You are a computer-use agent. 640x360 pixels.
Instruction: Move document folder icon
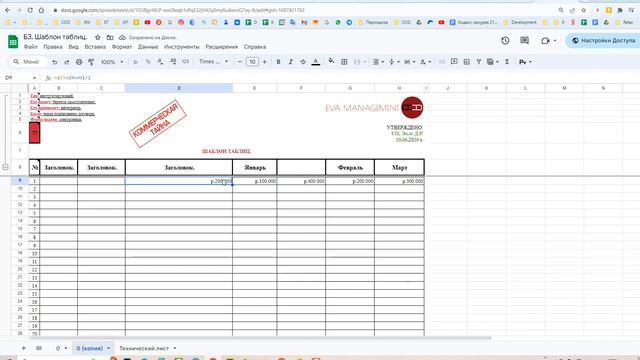pyautogui.click(x=110, y=38)
